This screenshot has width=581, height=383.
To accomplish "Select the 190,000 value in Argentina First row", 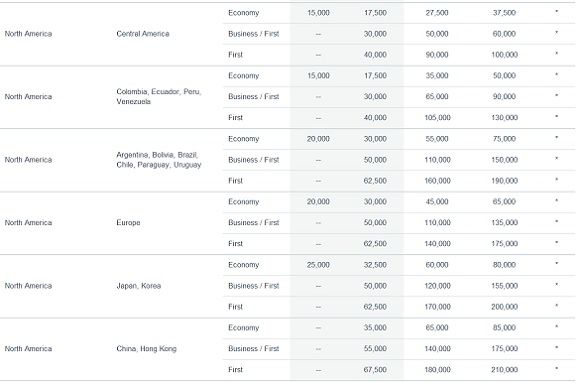I will (504, 181).
